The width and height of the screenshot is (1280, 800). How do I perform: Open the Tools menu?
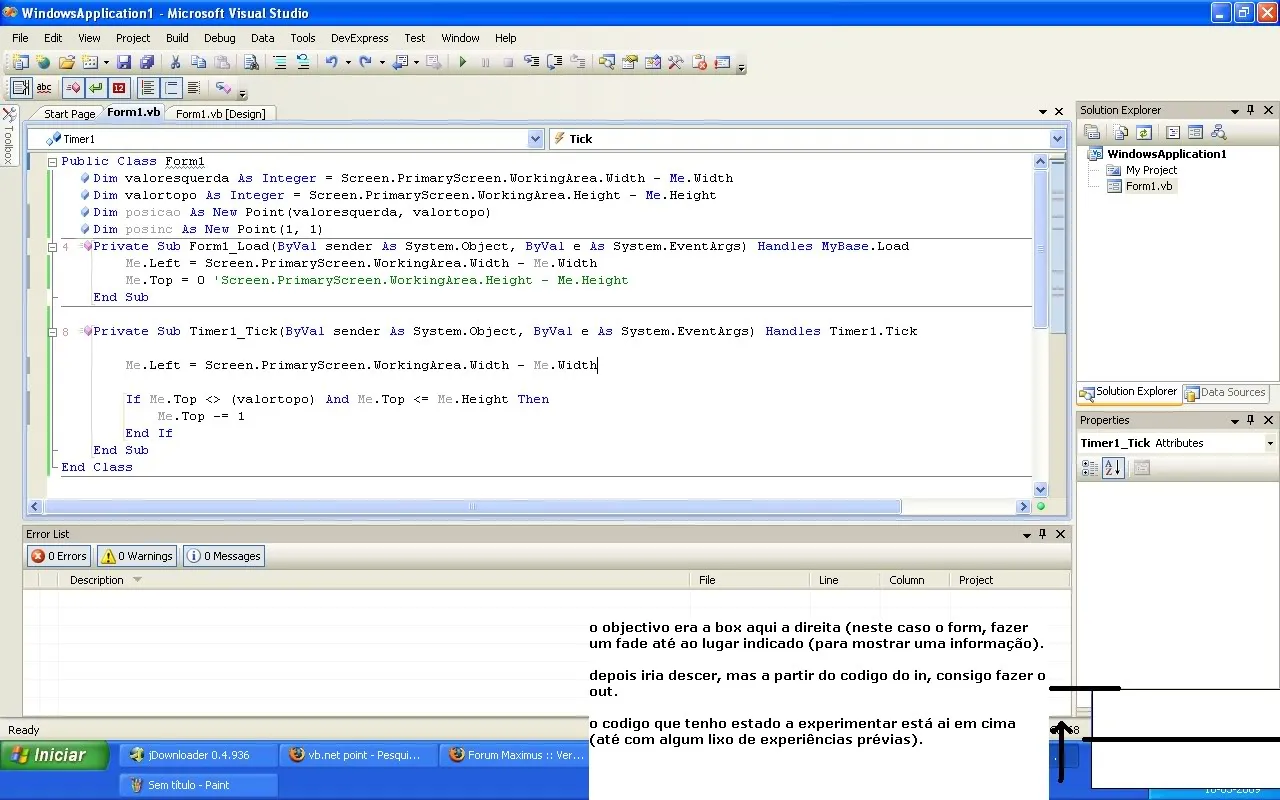point(303,38)
